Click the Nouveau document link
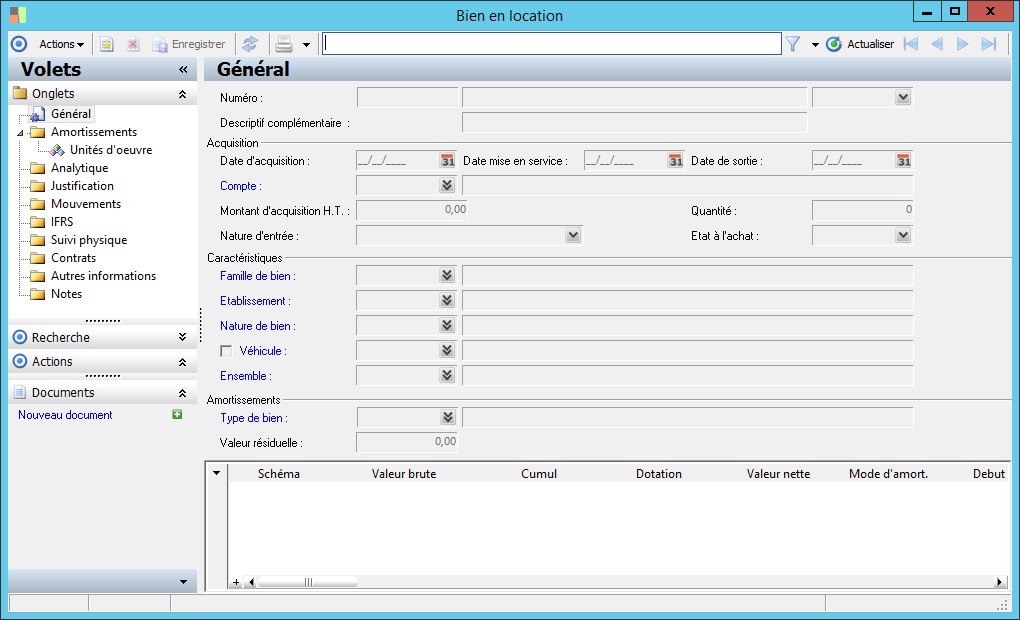The height and width of the screenshot is (620, 1020). (65, 415)
